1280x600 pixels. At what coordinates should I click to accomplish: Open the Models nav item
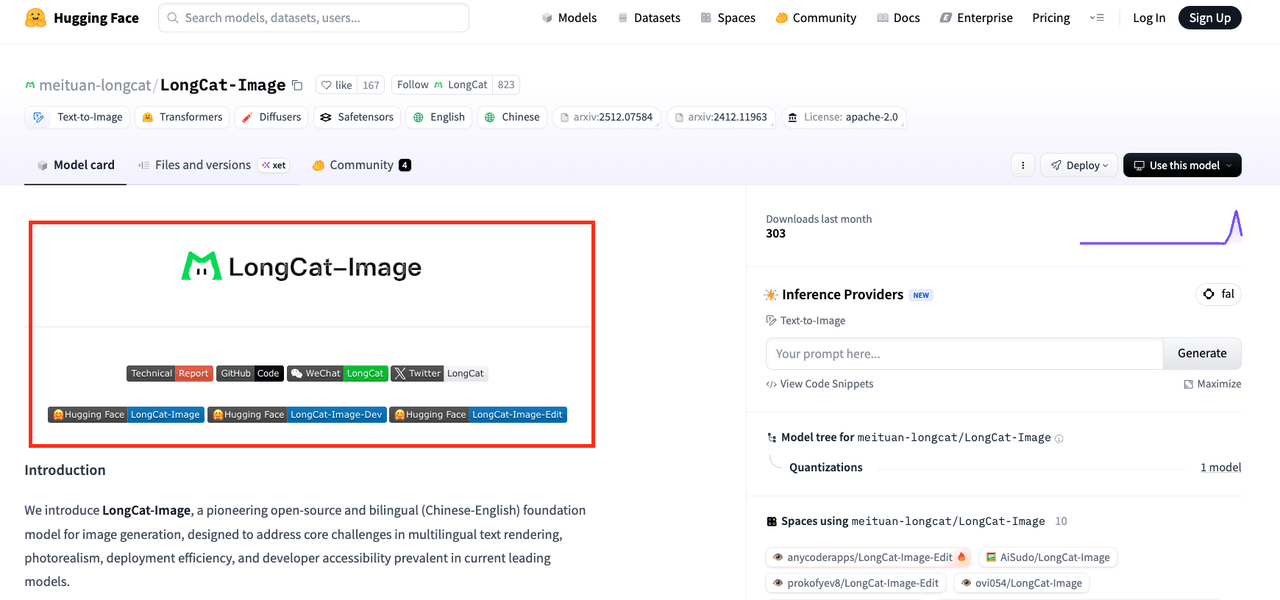[569, 18]
